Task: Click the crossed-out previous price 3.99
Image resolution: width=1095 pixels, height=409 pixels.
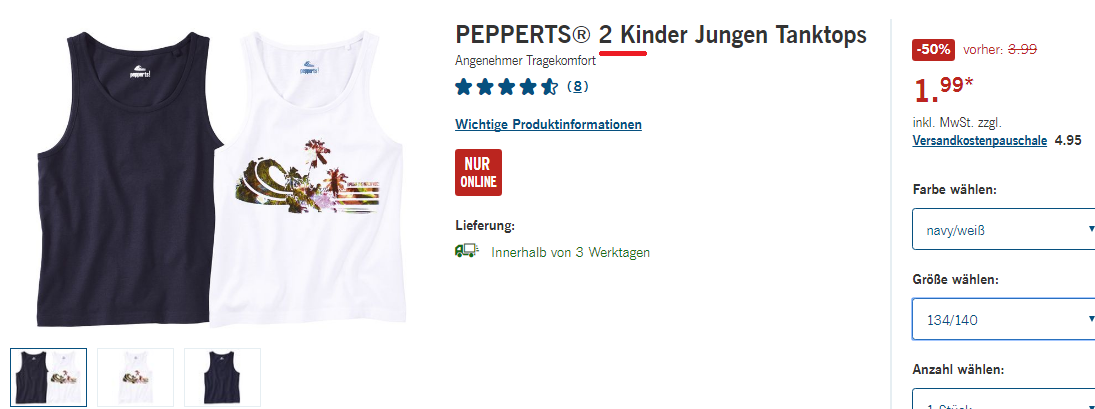Action: (x=1022, y=49)
